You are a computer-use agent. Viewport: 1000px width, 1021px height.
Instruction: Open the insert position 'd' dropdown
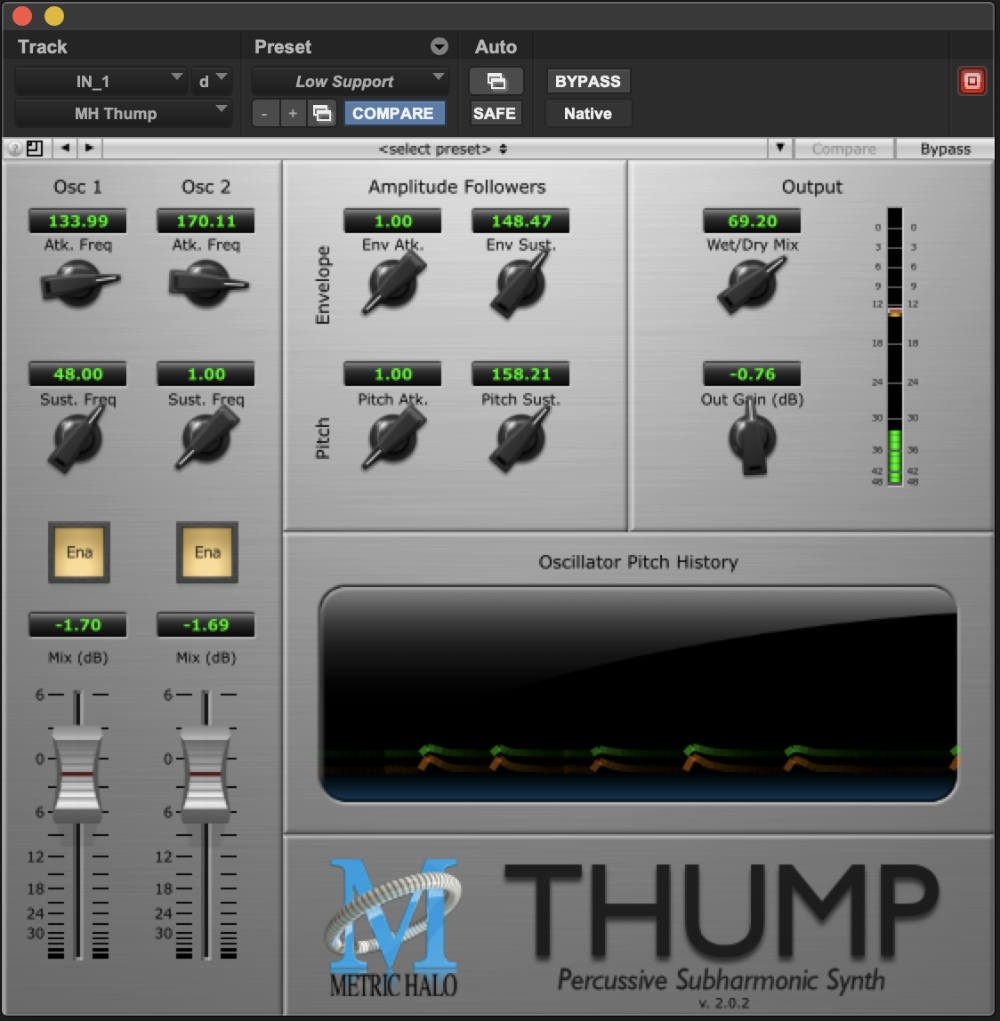tap(212, 81)
